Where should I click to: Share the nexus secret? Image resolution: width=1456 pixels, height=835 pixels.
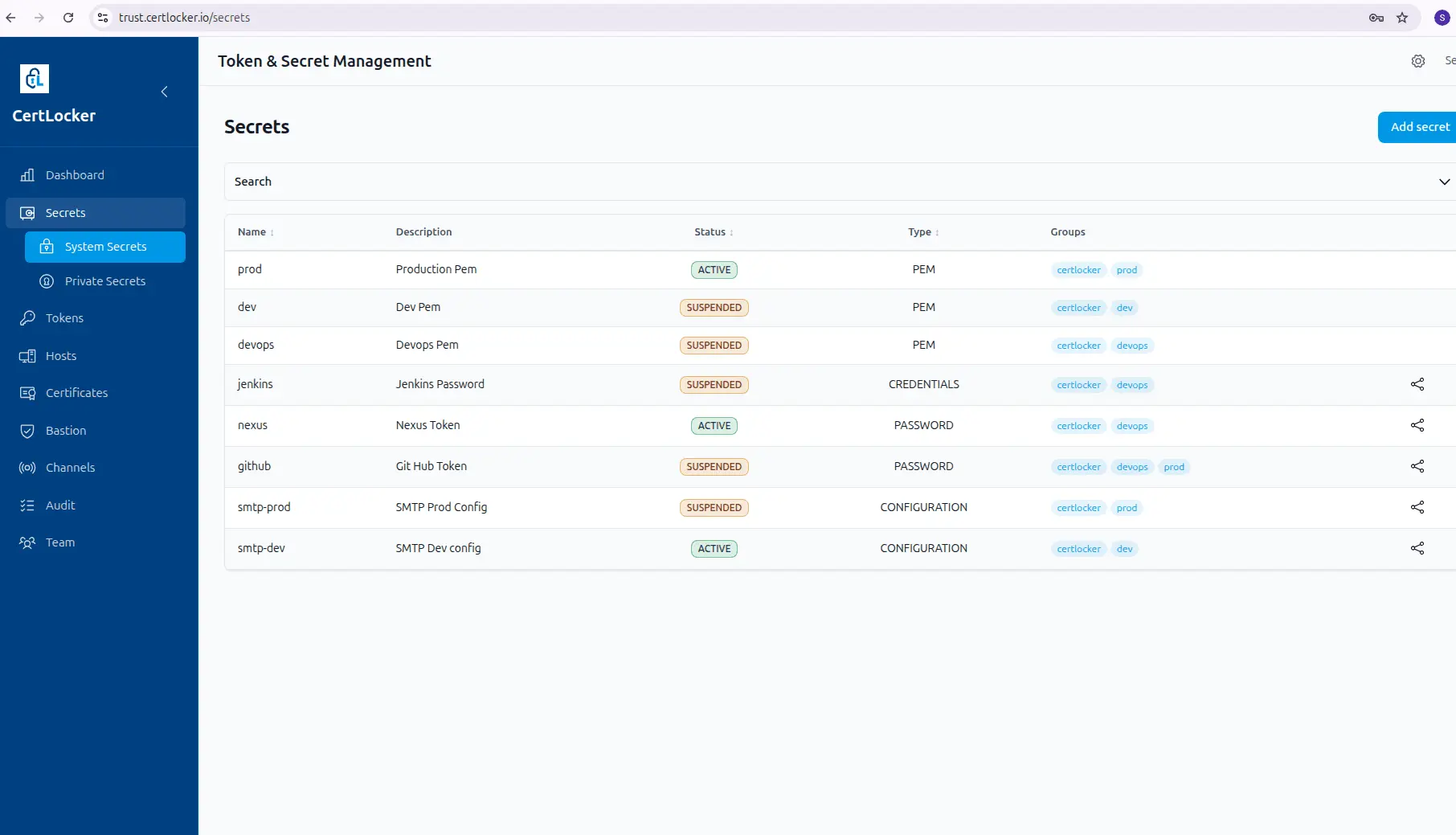[x=1417, y=425]
